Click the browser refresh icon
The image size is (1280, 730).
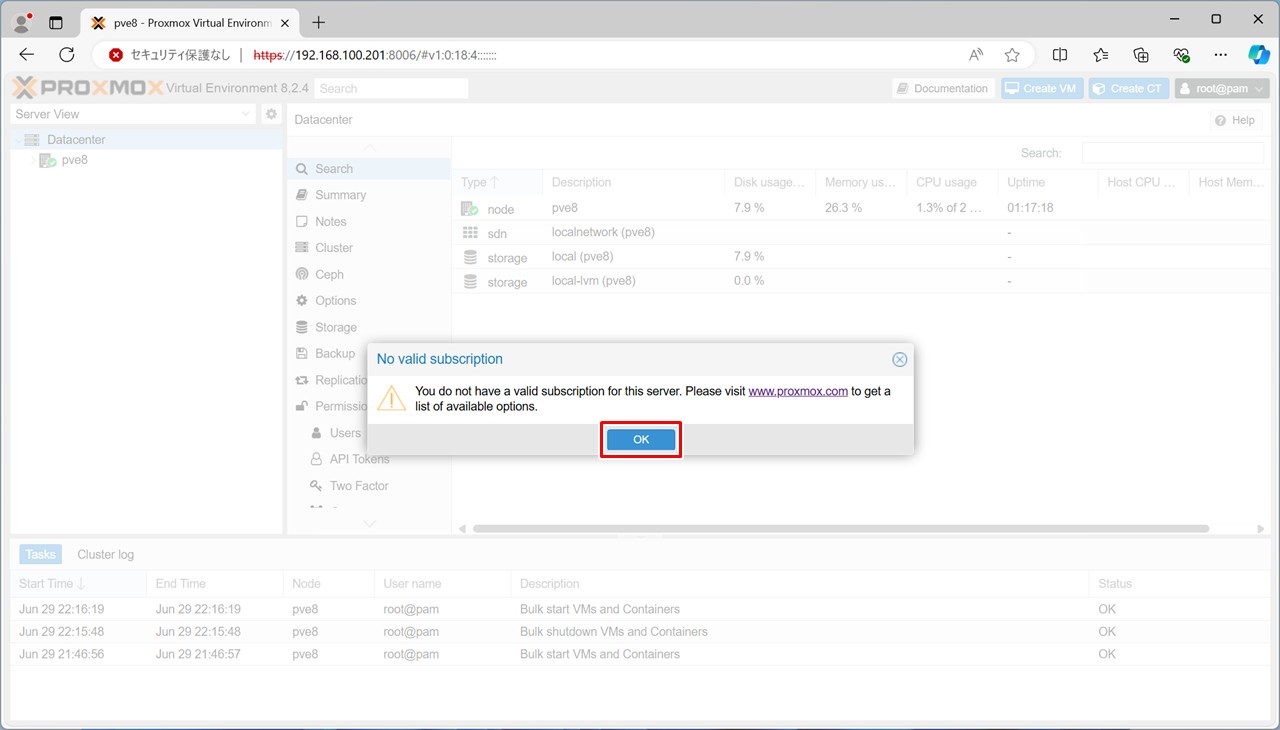67,55
